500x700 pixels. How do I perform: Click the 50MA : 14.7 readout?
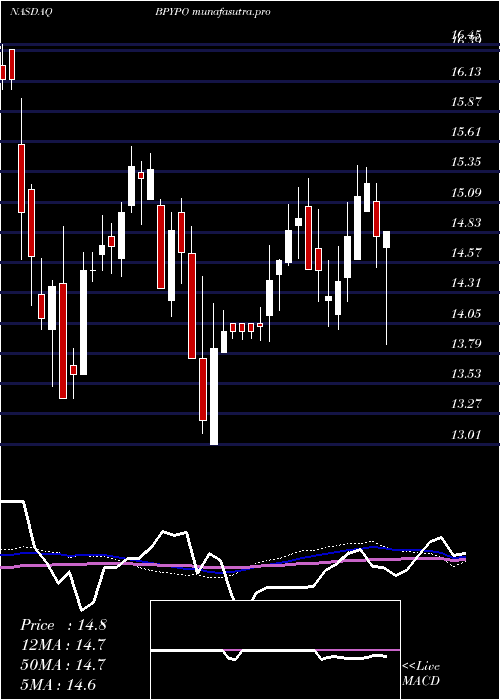pyautogui.click(x=63, y=665)
